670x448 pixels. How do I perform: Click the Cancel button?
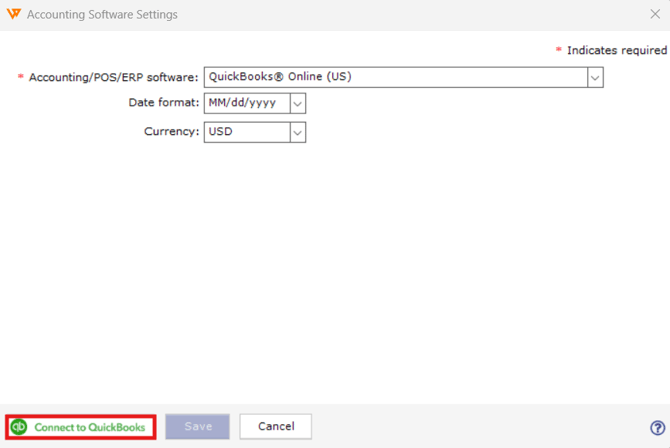point(276,426)
